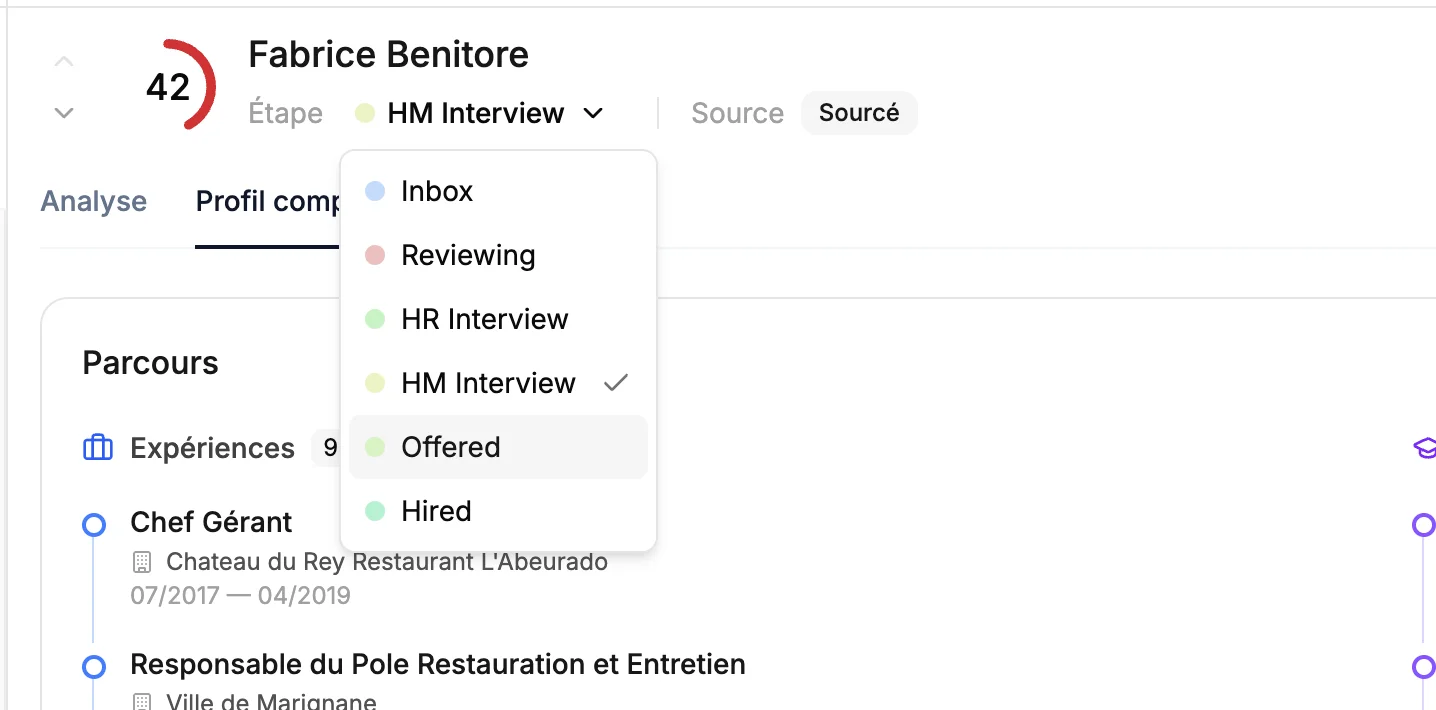Viewport: 1436px width, 710px height.
Task: Switch to the Analyse tab
Action: pos(94,201)
